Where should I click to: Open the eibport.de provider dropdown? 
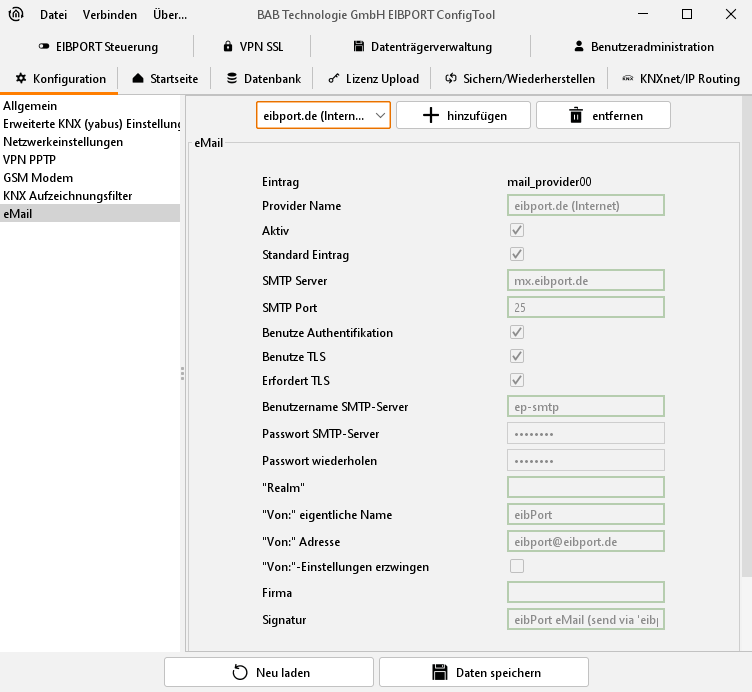(323, 116)
